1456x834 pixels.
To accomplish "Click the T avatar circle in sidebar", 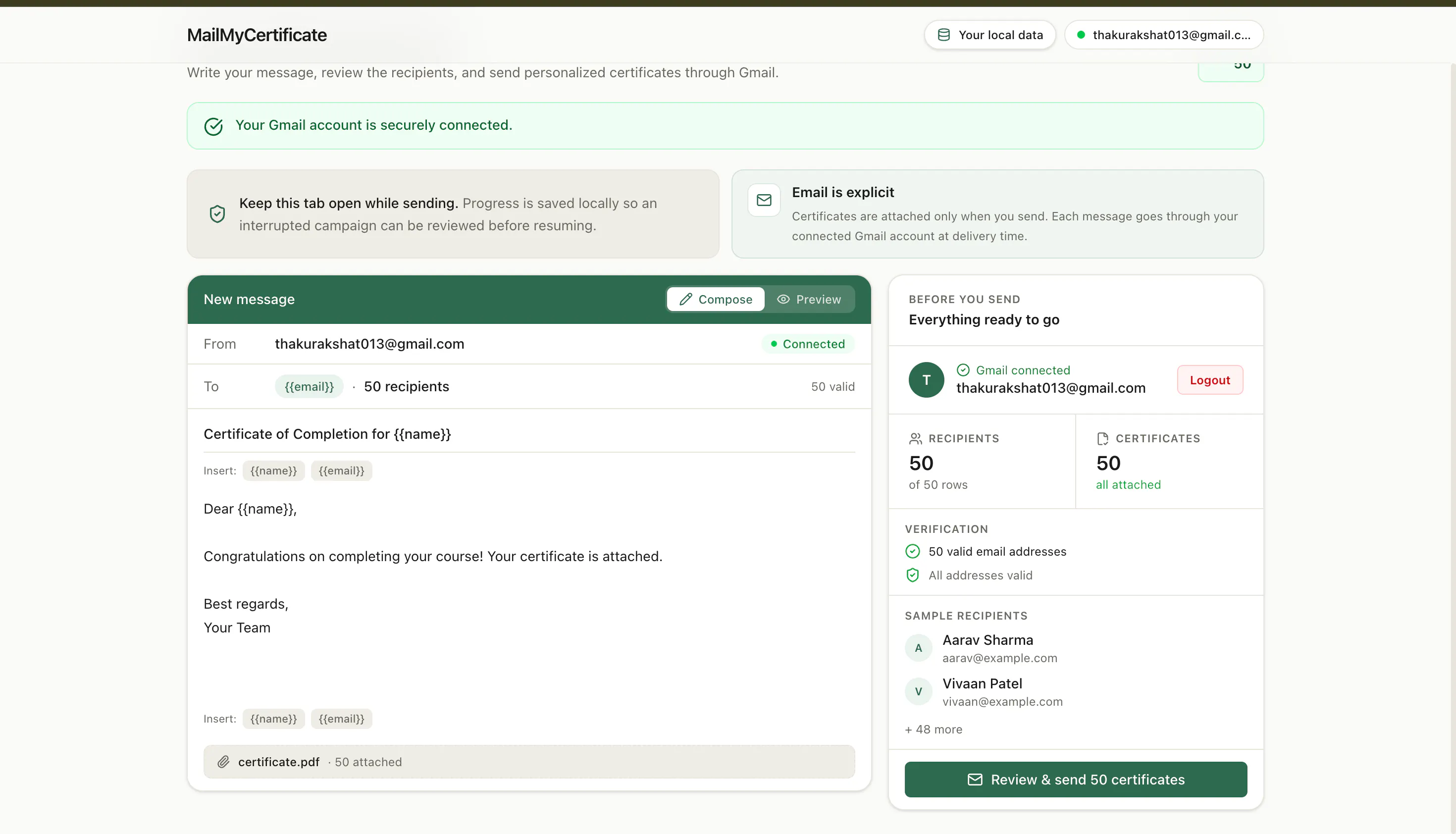I will pyautogui.click(x=926, y=380).
